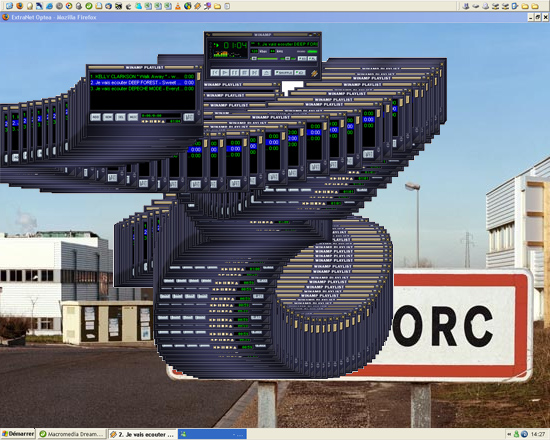Click the Play button in Winamp main window
This screenshot has width=550, height=440.
225,73
